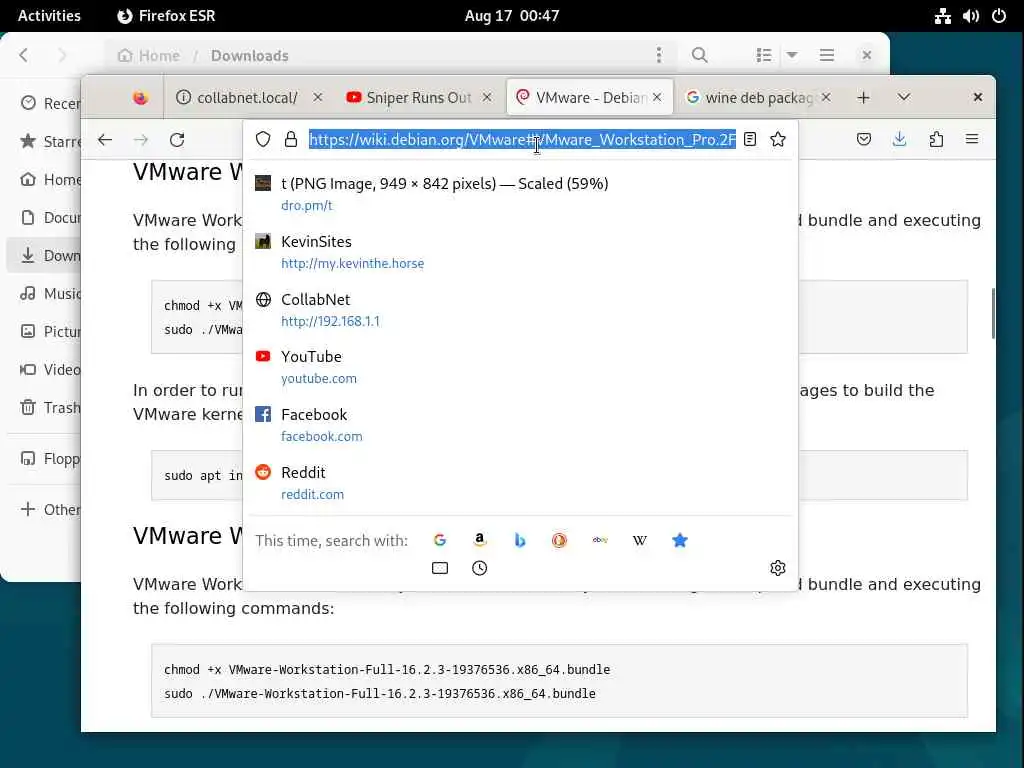Open the Firefox downloads panel
Screen dimensions: 1024x768
tap(899, 139)
